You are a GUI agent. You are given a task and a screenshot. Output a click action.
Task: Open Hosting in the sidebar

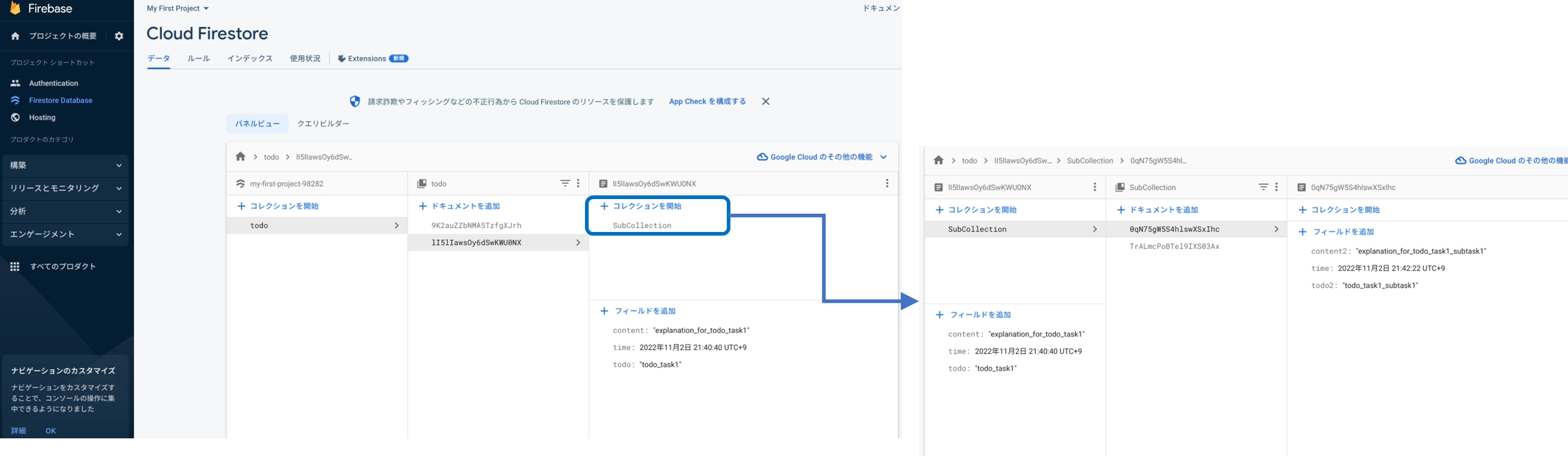click(x=42, y=118)
